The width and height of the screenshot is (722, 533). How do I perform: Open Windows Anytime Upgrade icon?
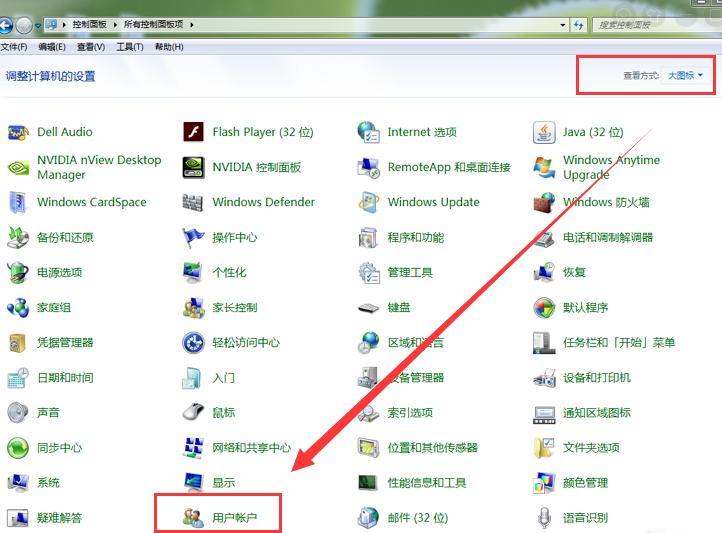[544, 168]
